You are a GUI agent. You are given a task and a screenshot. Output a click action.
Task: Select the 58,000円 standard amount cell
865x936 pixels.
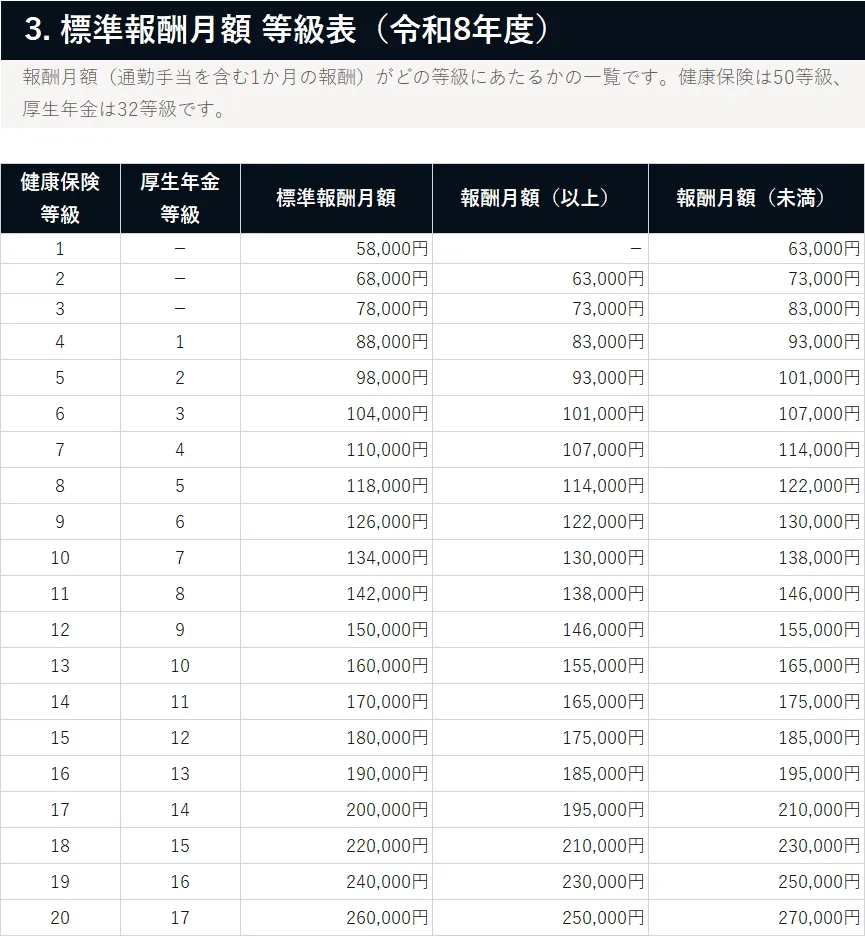click(x=336, y=248)
